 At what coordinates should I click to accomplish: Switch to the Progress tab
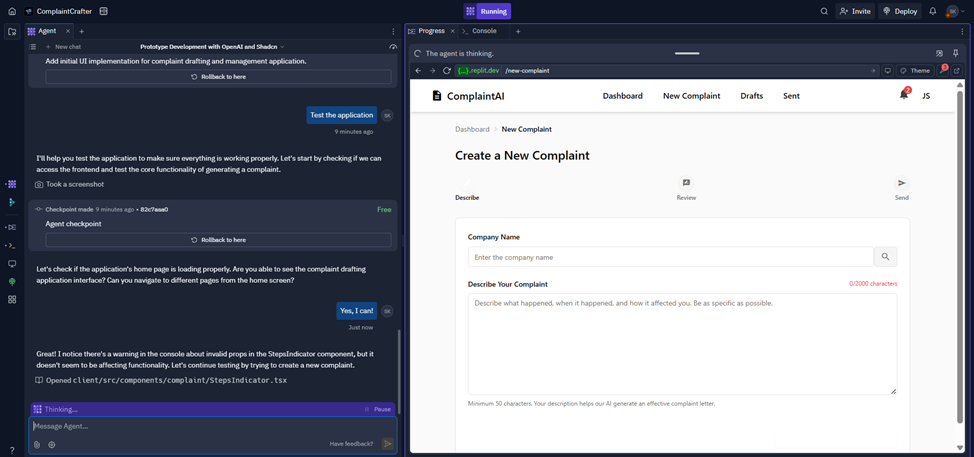(x=432, y=31)
